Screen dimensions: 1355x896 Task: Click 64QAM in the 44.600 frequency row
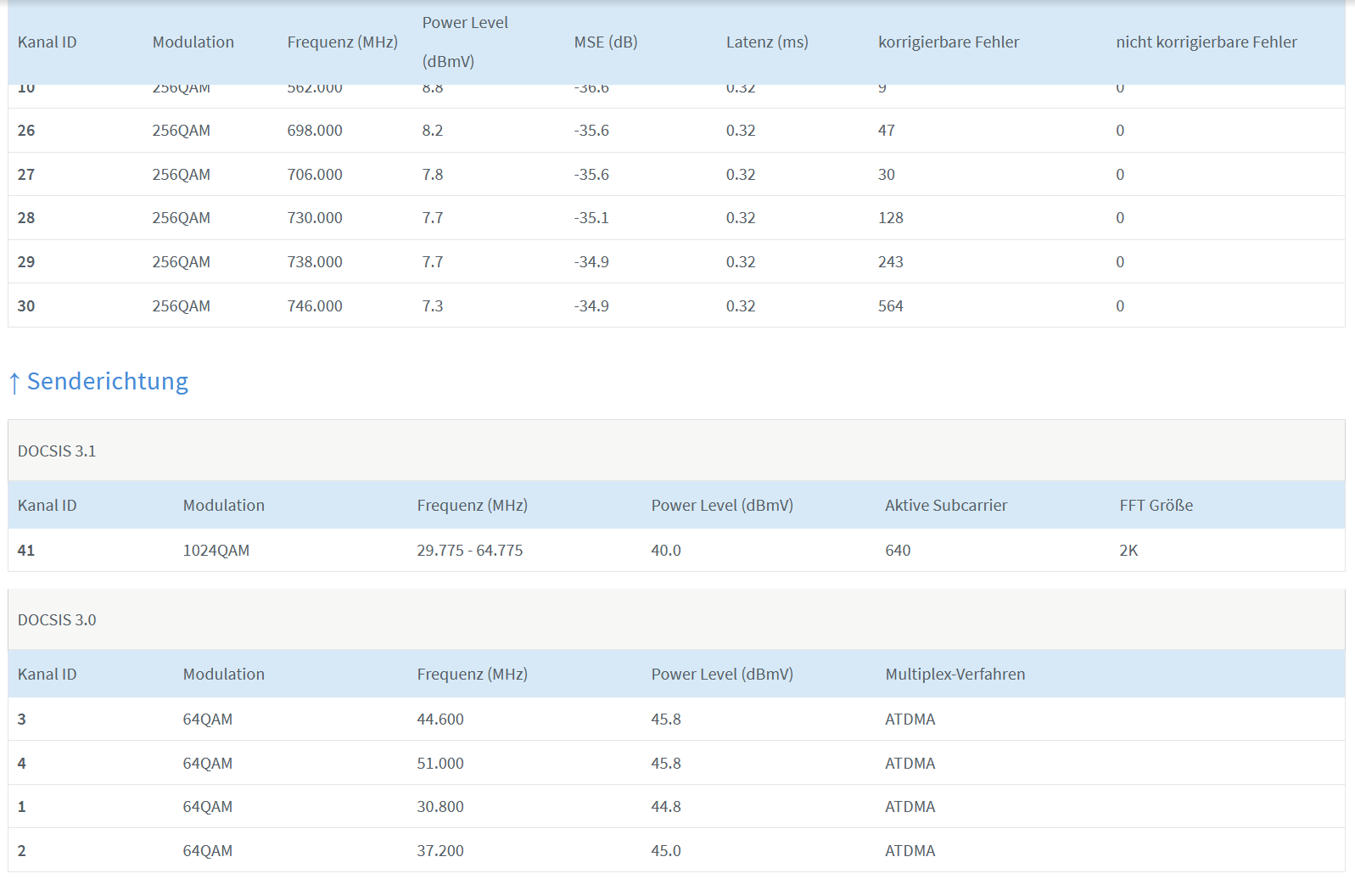[208, 720]
